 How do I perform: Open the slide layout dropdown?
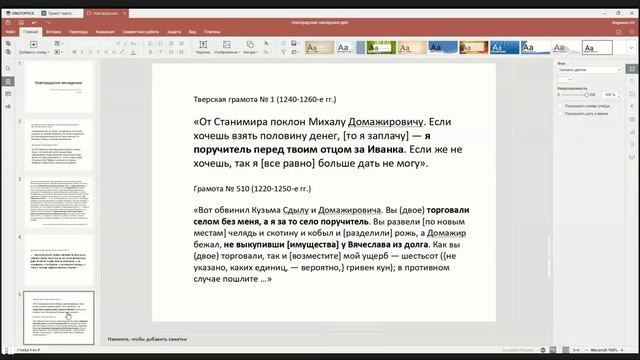click(58, 43)
